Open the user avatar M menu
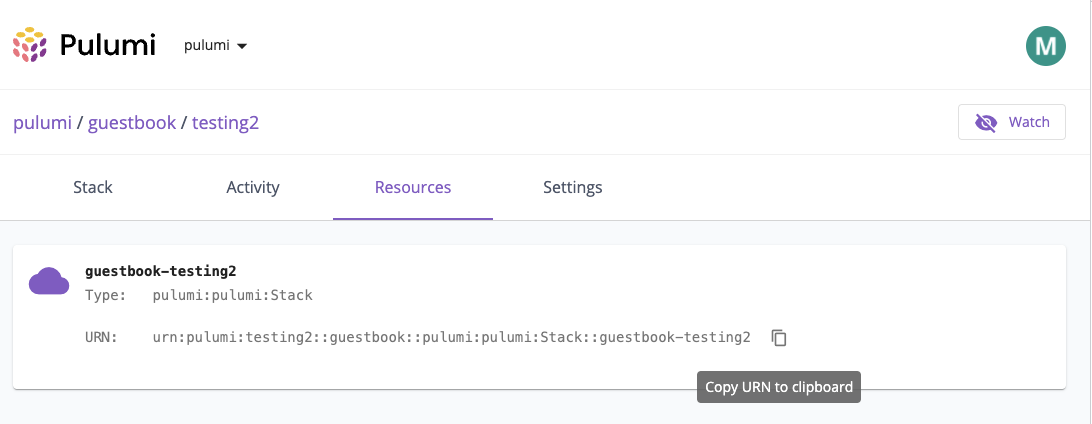Screen dimensions: 1092x424 tap(1045, 46)
